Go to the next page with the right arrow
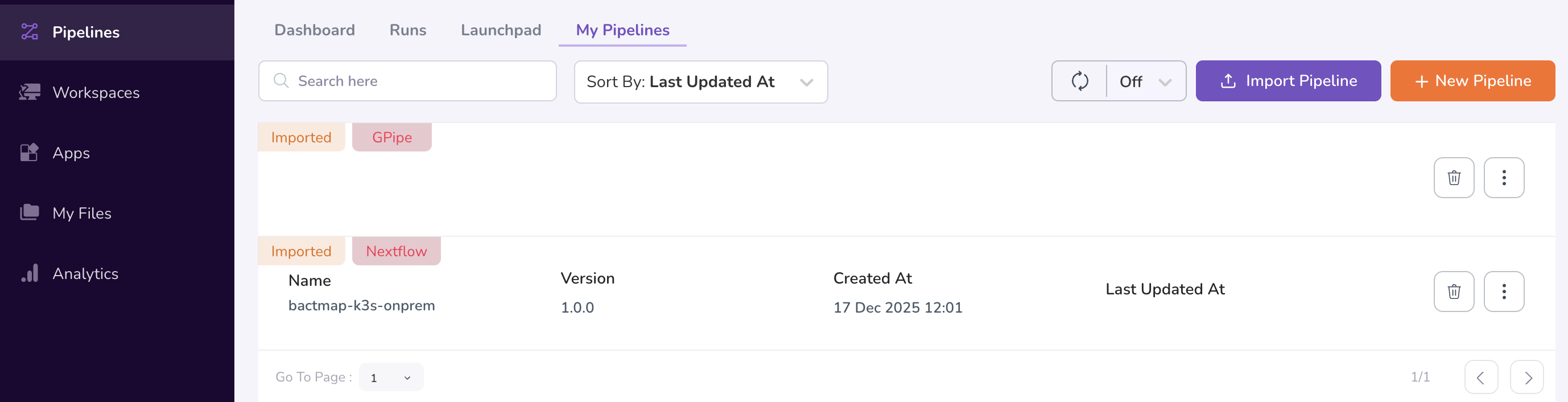Viewport: 1568px width, 402px height. coord(1527,376)
